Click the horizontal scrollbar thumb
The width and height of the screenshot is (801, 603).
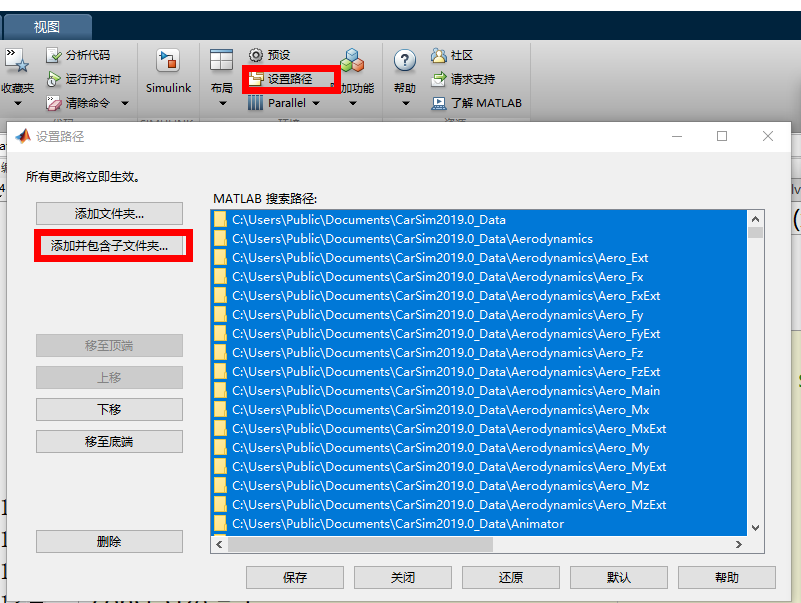[360, 545]
